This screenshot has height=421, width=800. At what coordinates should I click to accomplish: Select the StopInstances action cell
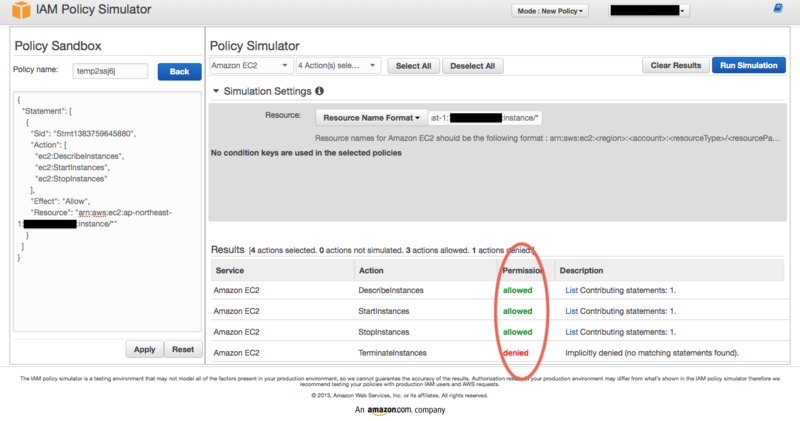pyautogui.click(x=384, y=332)
